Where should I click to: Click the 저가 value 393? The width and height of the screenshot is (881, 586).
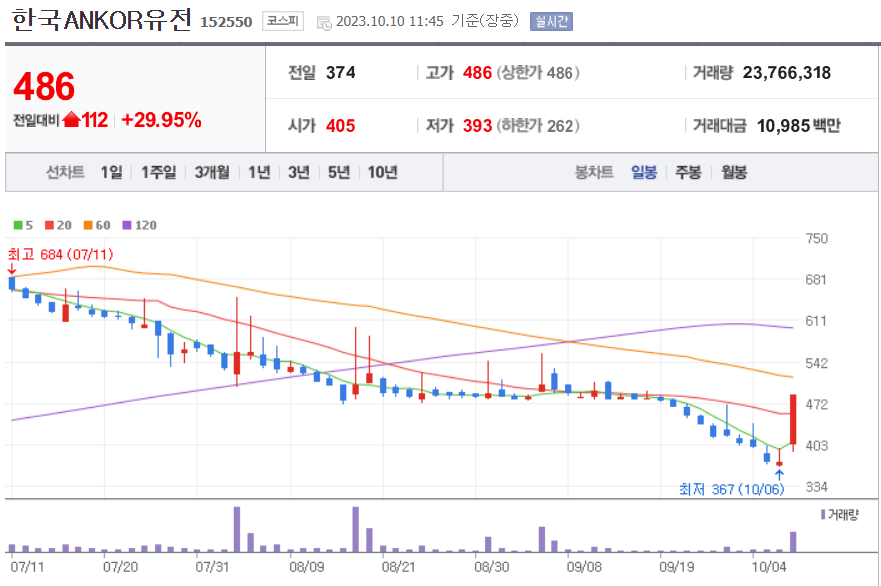pos(477,125)
